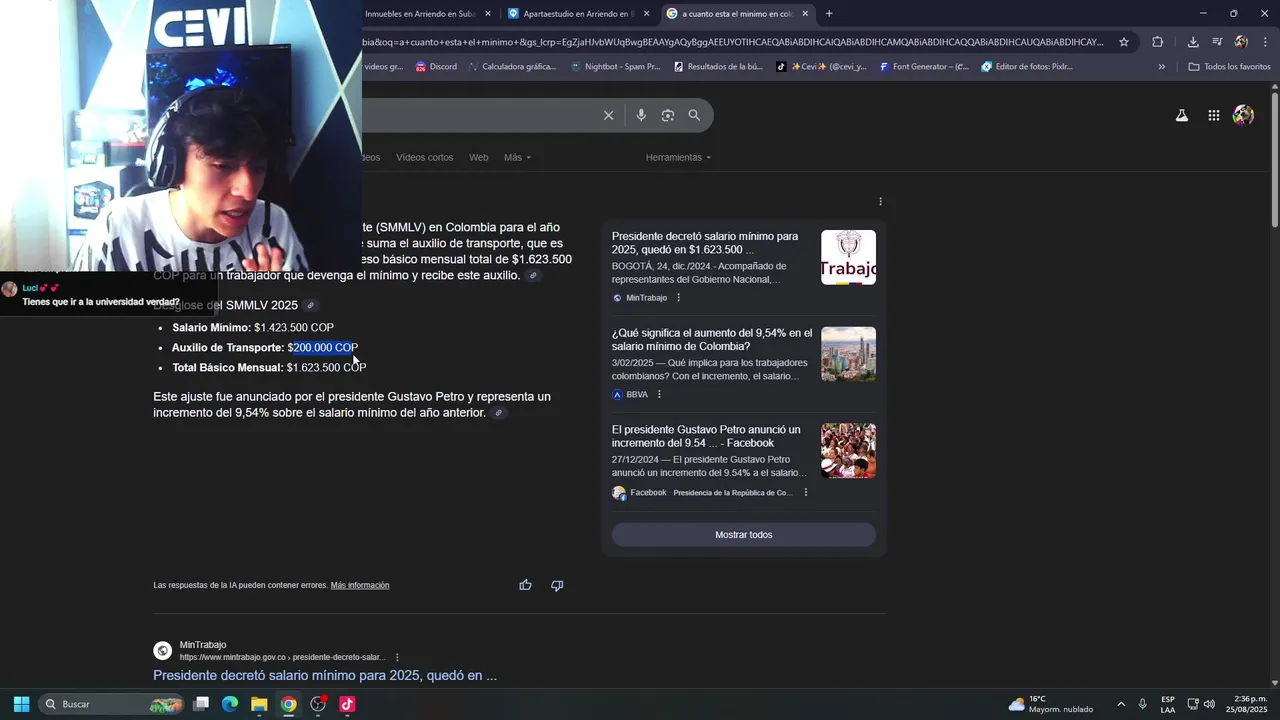This screenshot has height=720, width=1280.
Task: Open the Google account avatar on the page
Action: click(1243, 116)
